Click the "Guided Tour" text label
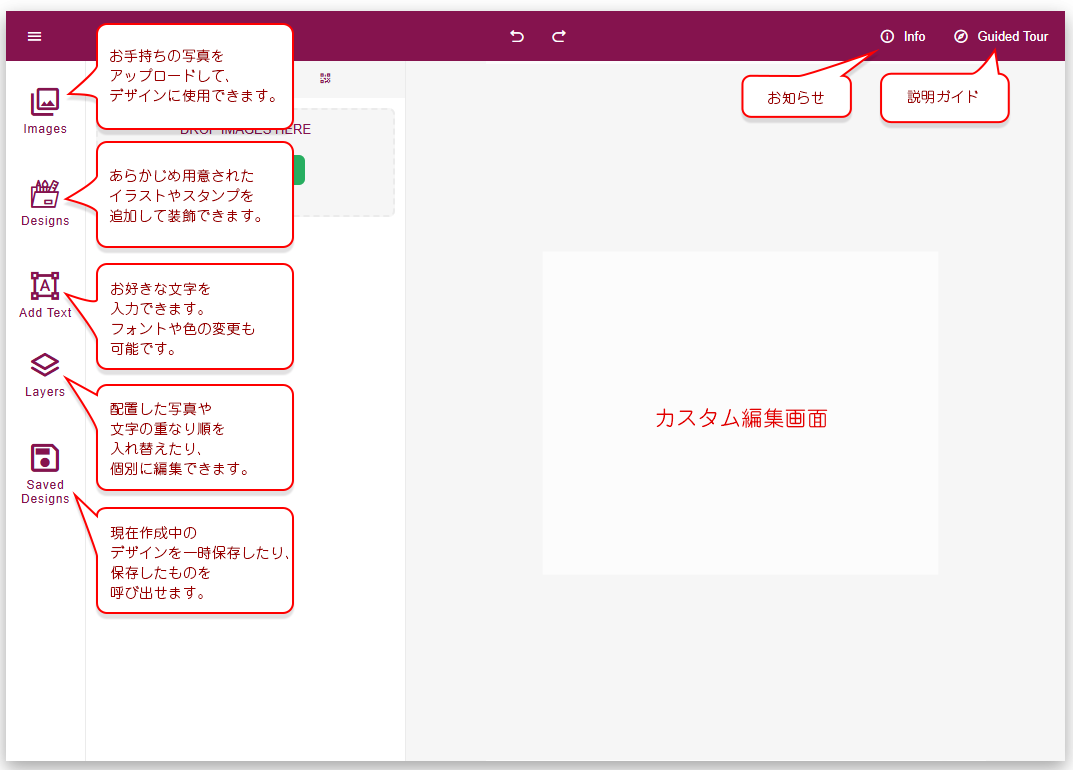Image resolution: width=1073 pixels, height=770 pixels. click(1013, 36)
